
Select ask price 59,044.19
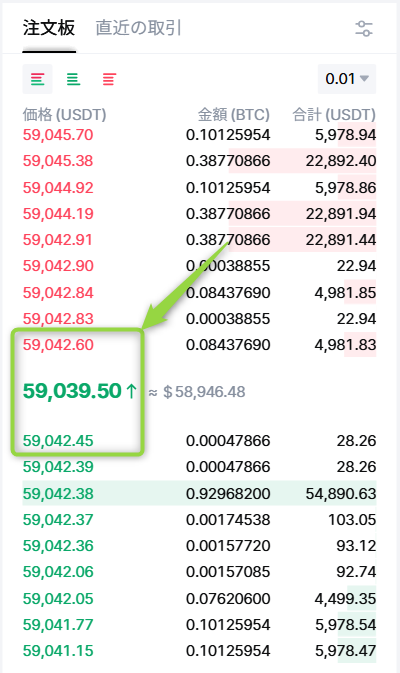(x=58, y=214)
